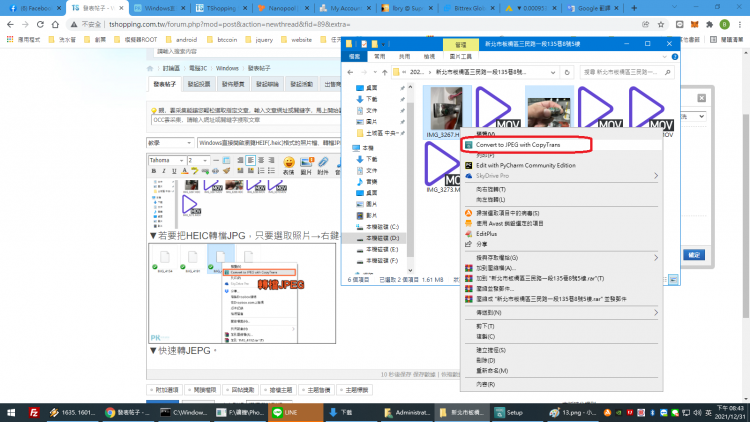Image resolution: width=750 pixels, height=422 pixels.
Task: Toggle Underline in the forum editor
Action: tap(174, 171)
